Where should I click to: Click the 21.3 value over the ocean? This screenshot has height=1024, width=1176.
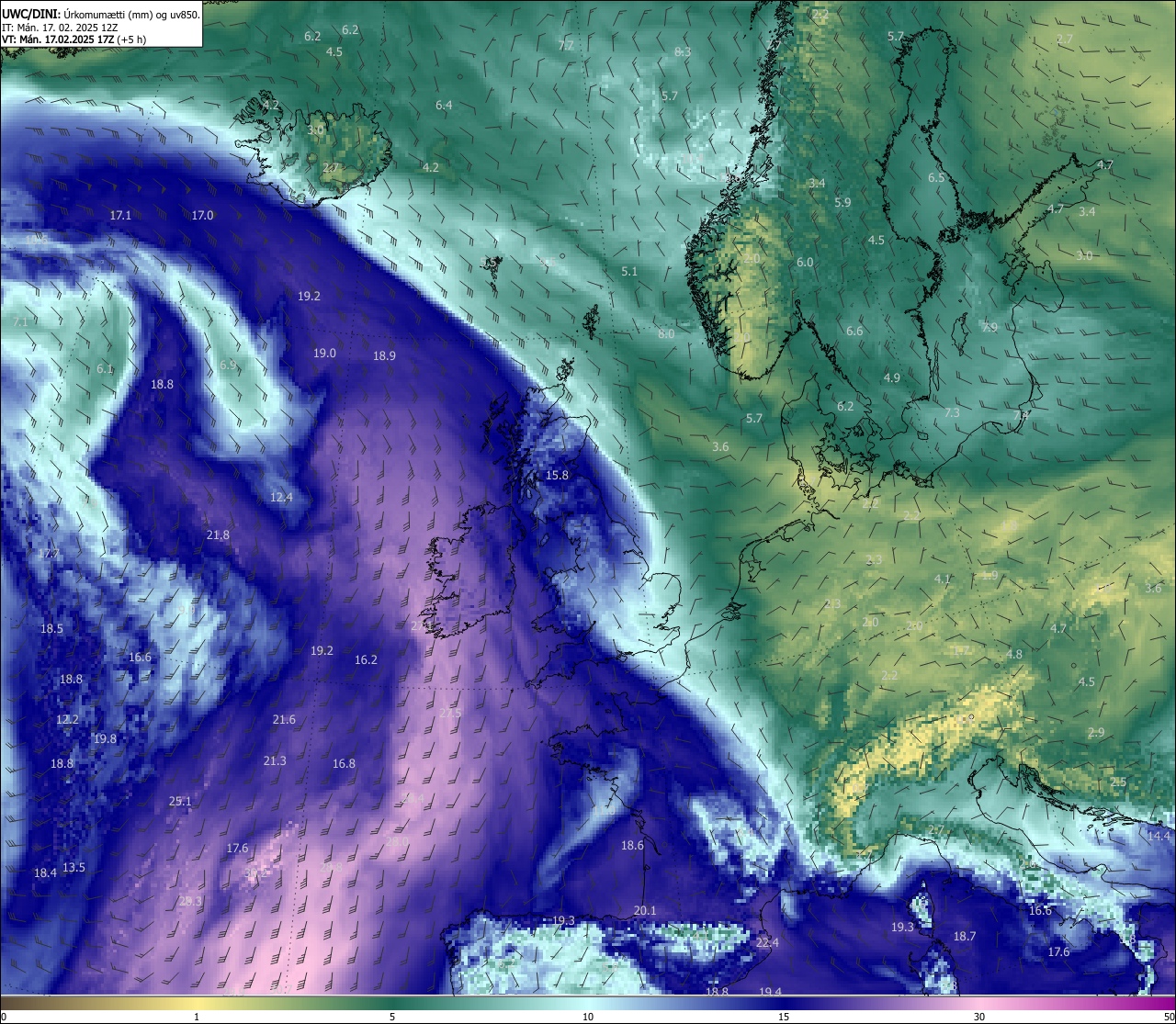pos(275,760)
